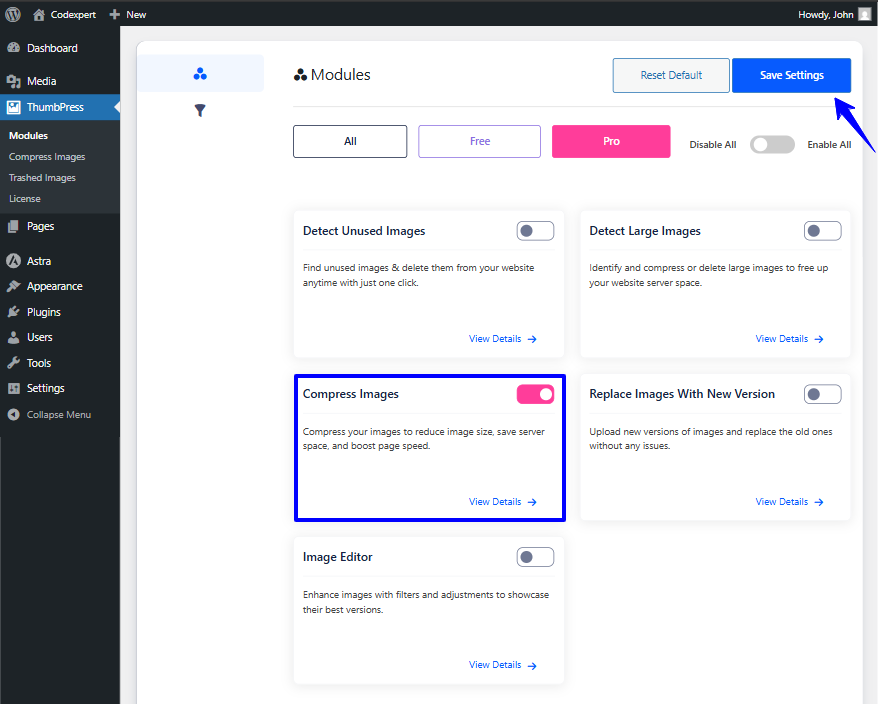The image size is (878, 704).
Task: Click the WordPress logo icon
Action: (x=13, y=15)
